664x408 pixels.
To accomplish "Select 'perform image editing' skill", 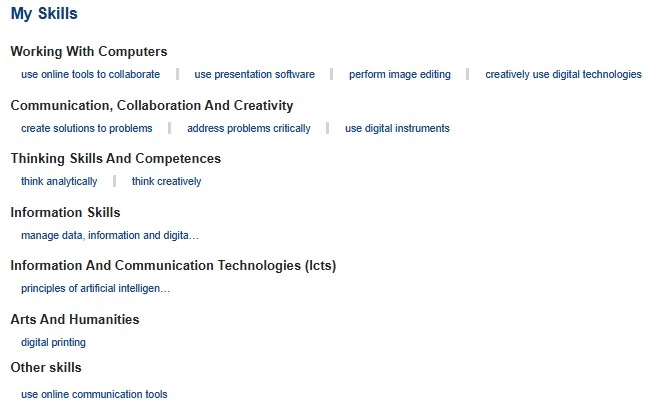I will (x=400, y=75).
